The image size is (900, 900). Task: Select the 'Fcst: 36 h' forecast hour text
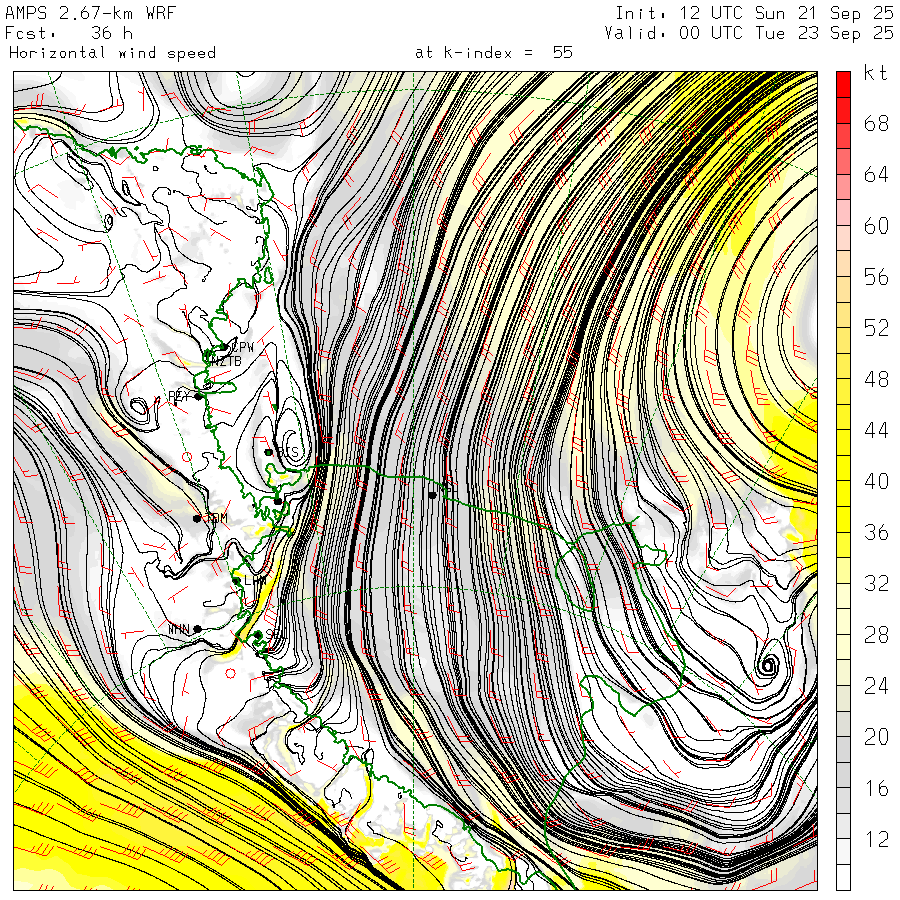[x=69, y=33]
